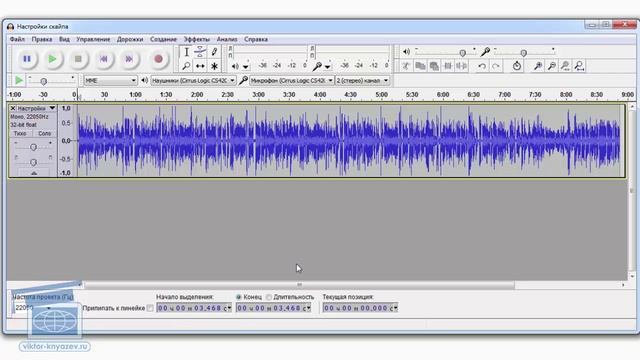Click the input volume slider handle
This screenshot has height=360, width=640.
point(523,53)
